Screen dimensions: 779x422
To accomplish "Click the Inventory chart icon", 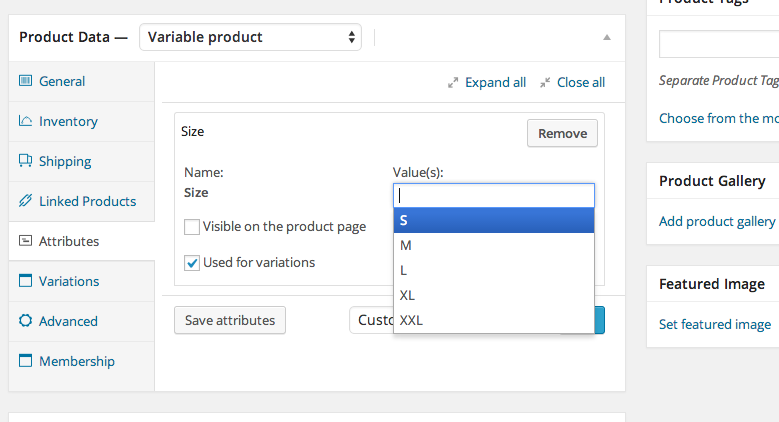I will 25,121.
